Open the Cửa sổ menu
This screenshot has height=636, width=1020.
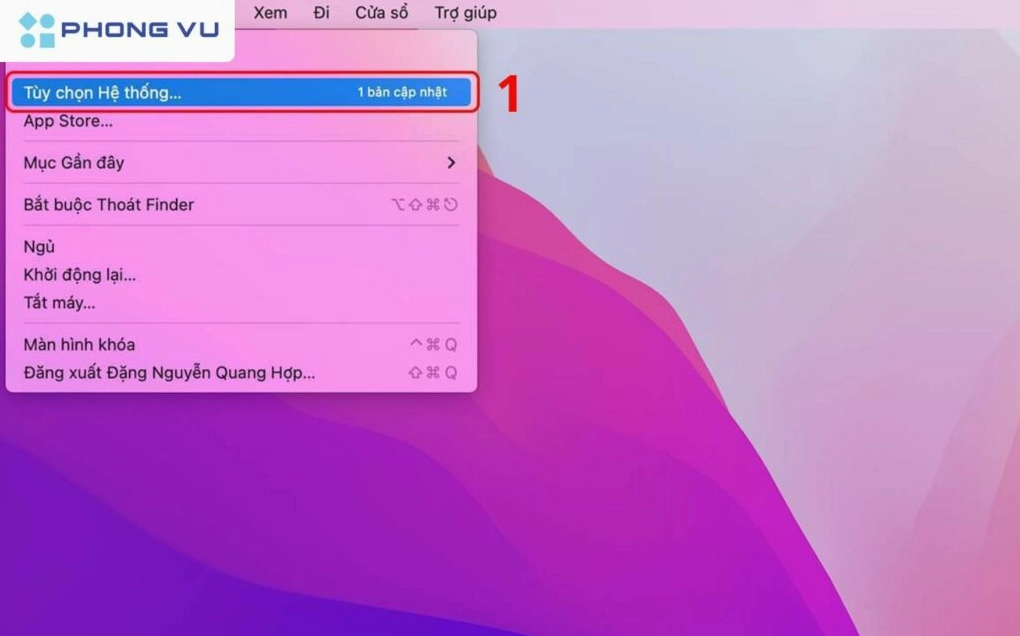click(x=380, y=13)
